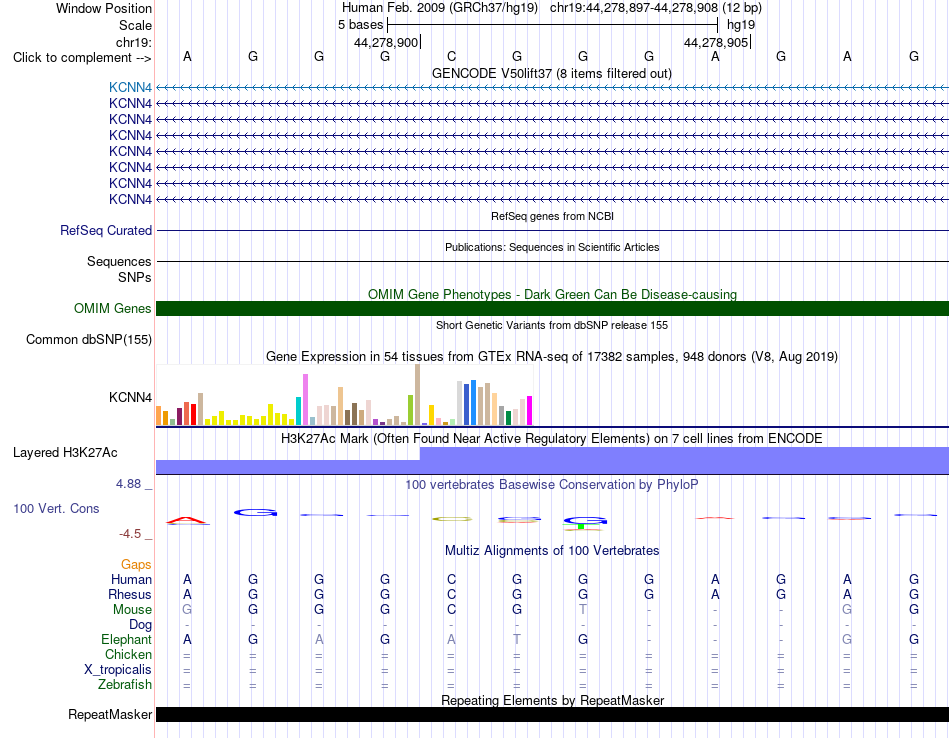Click the Rhesus alignment row label

tap(130, 594)
